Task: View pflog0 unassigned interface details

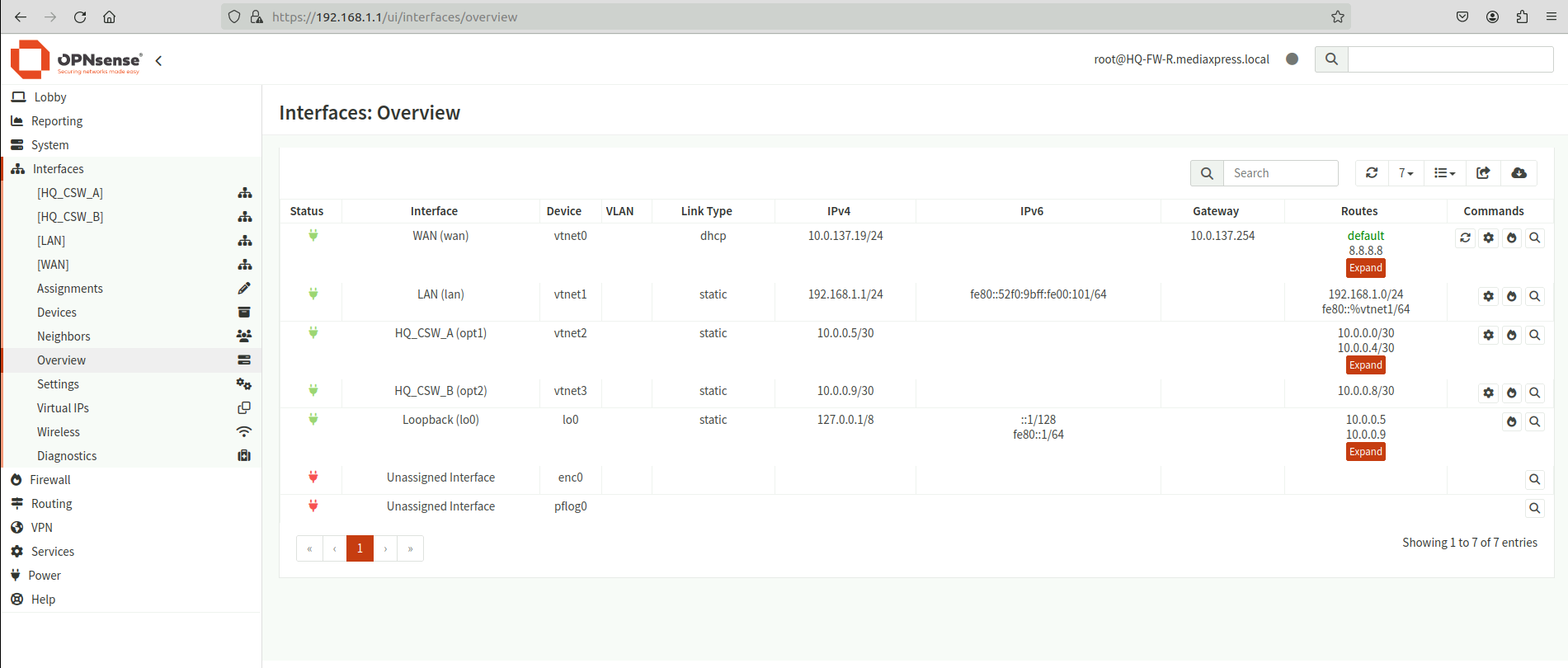Action: (1534, 508)
